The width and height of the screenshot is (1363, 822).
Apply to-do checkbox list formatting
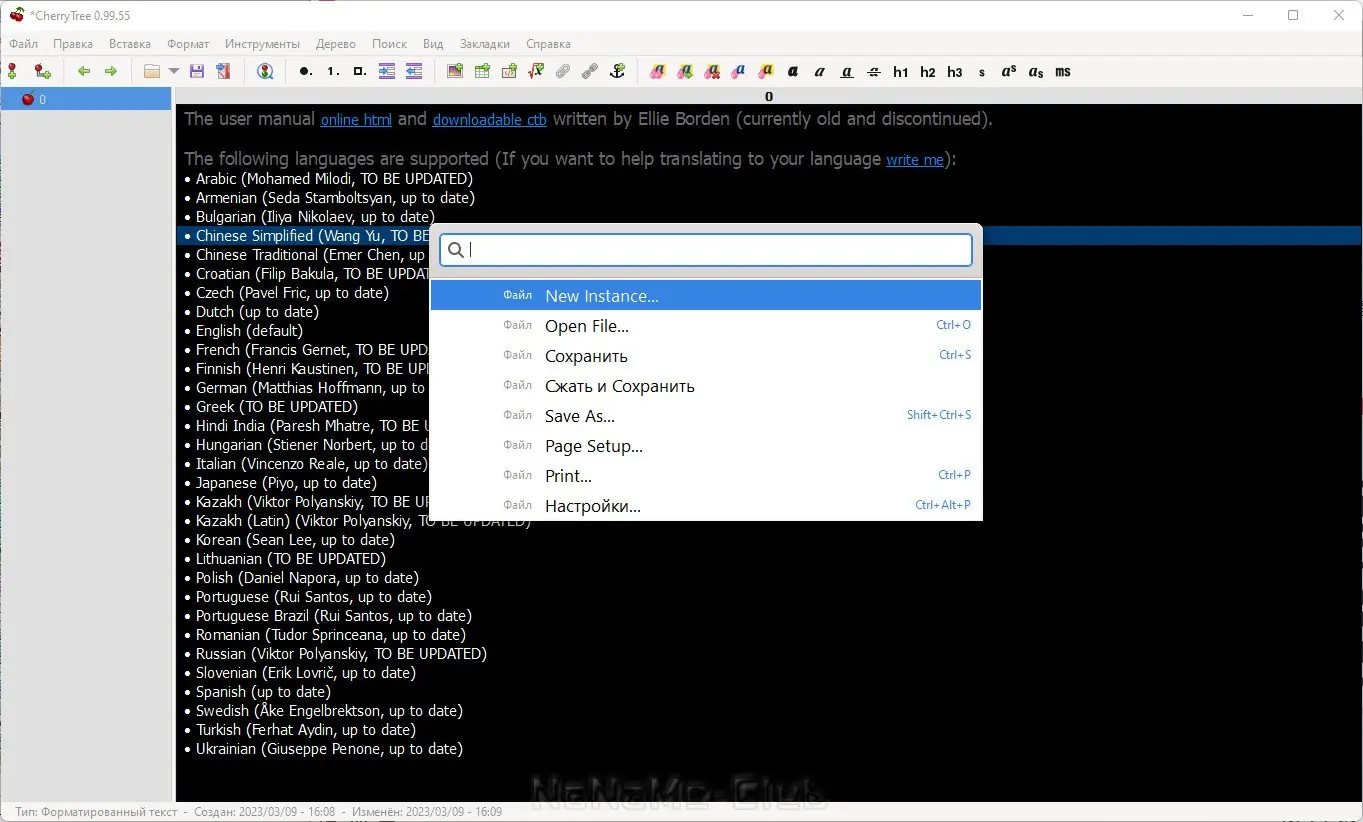(x=360, y=72)
